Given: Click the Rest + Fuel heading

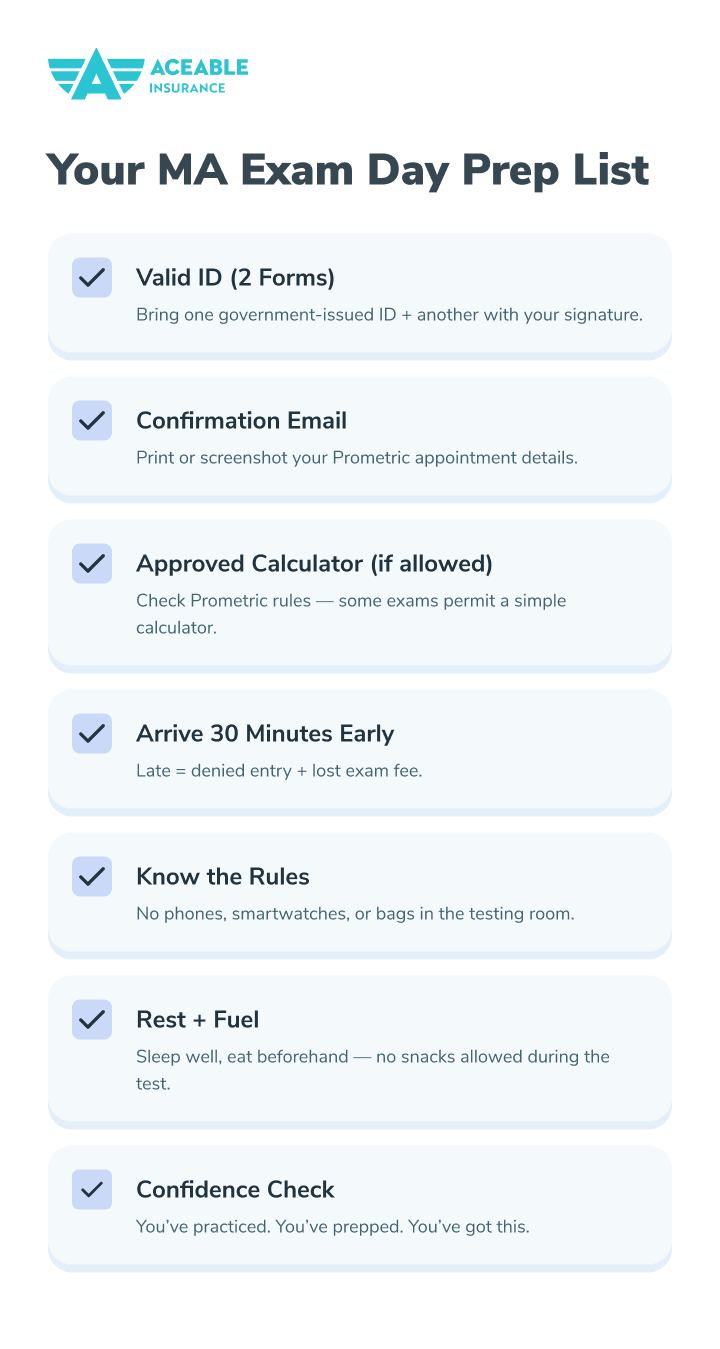Looking at the screenshot, I should click(197, 1019).
